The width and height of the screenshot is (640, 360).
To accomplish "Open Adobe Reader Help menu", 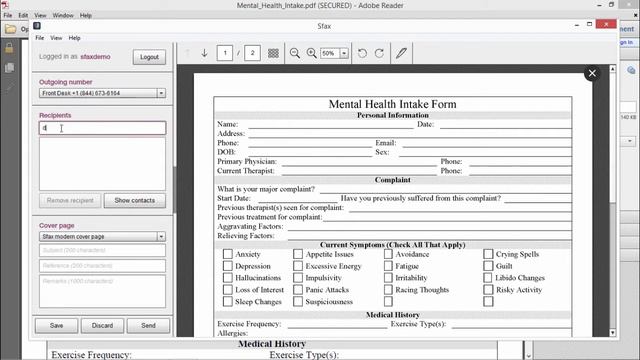I will (x=86, y=15).
